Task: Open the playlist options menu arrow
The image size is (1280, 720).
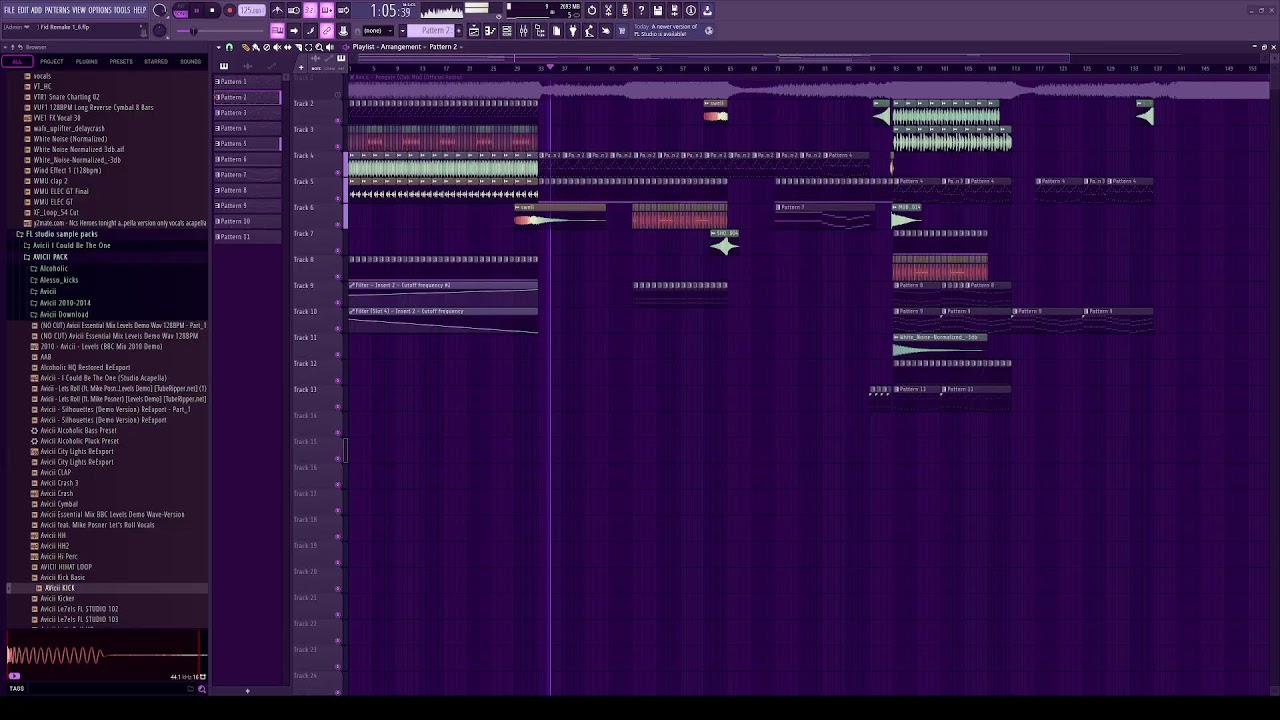Action: [x=218, y=47]
